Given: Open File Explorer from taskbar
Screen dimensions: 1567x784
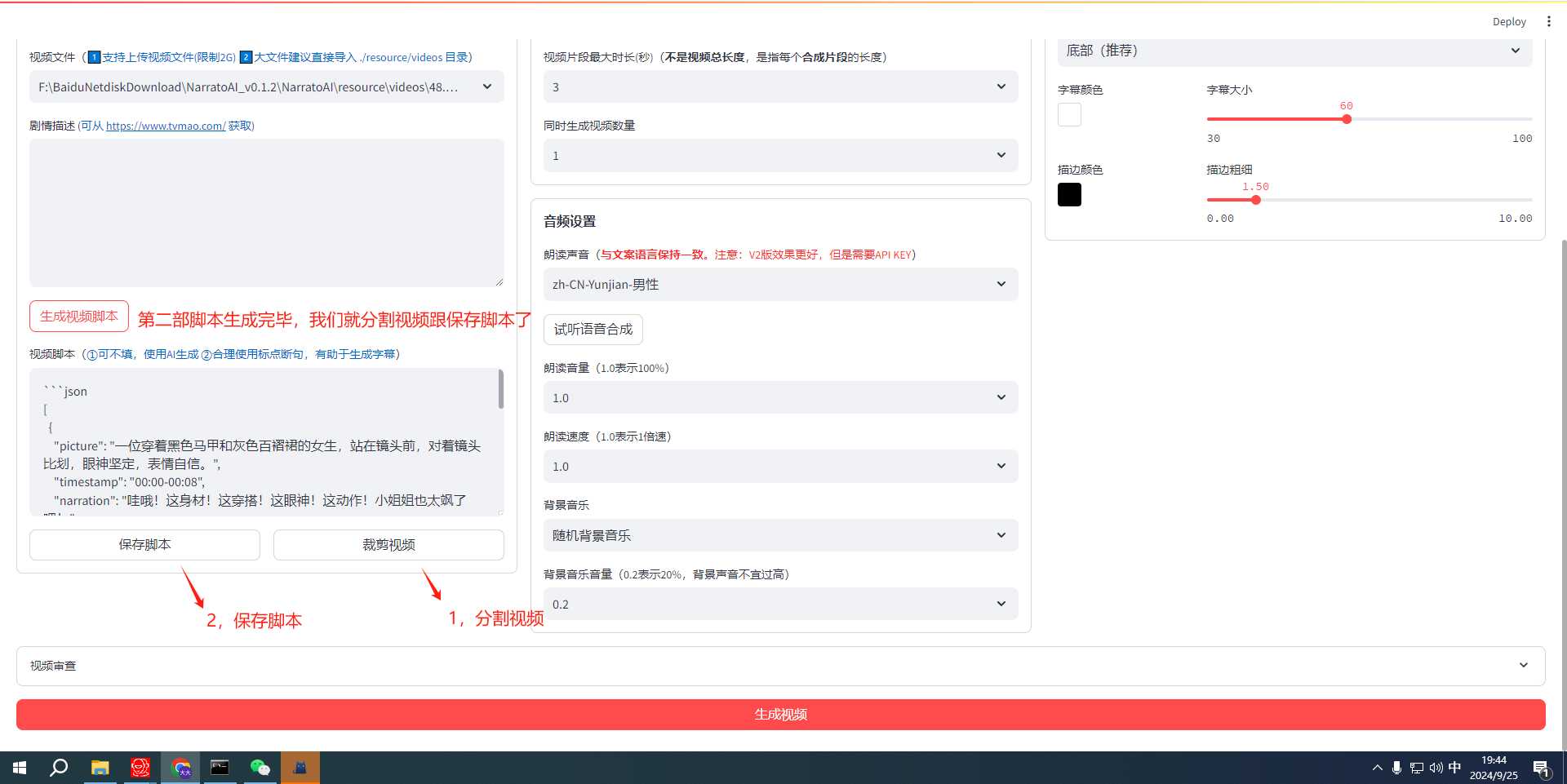Looking at the screenshot, I should click(100, 768).
